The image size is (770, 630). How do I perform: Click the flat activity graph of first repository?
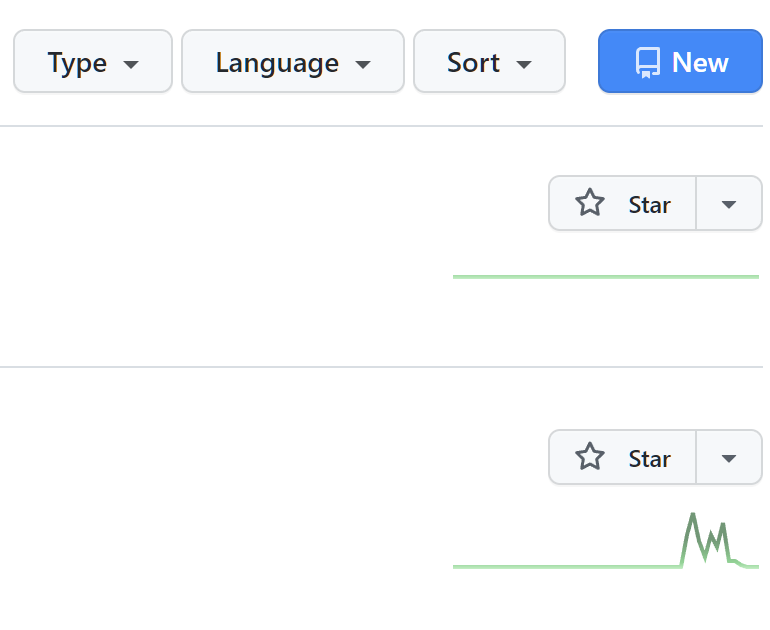tap(605, 277)
